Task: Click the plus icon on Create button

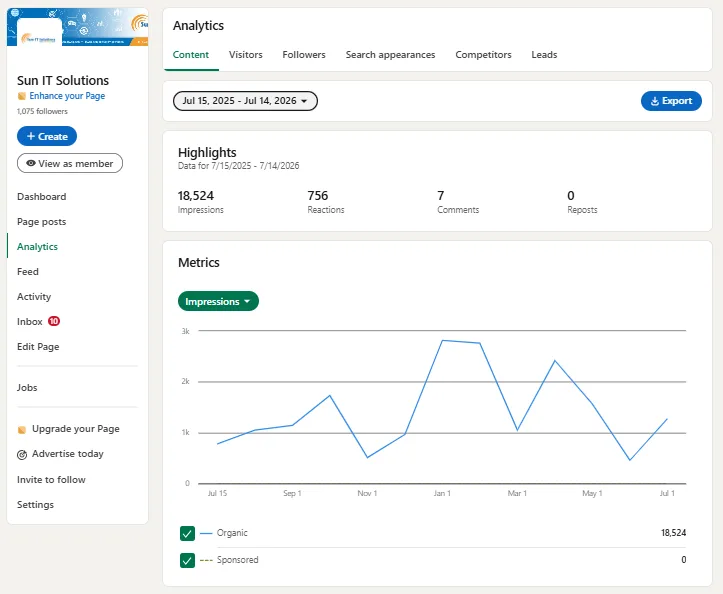Action: tap(31, 136)
